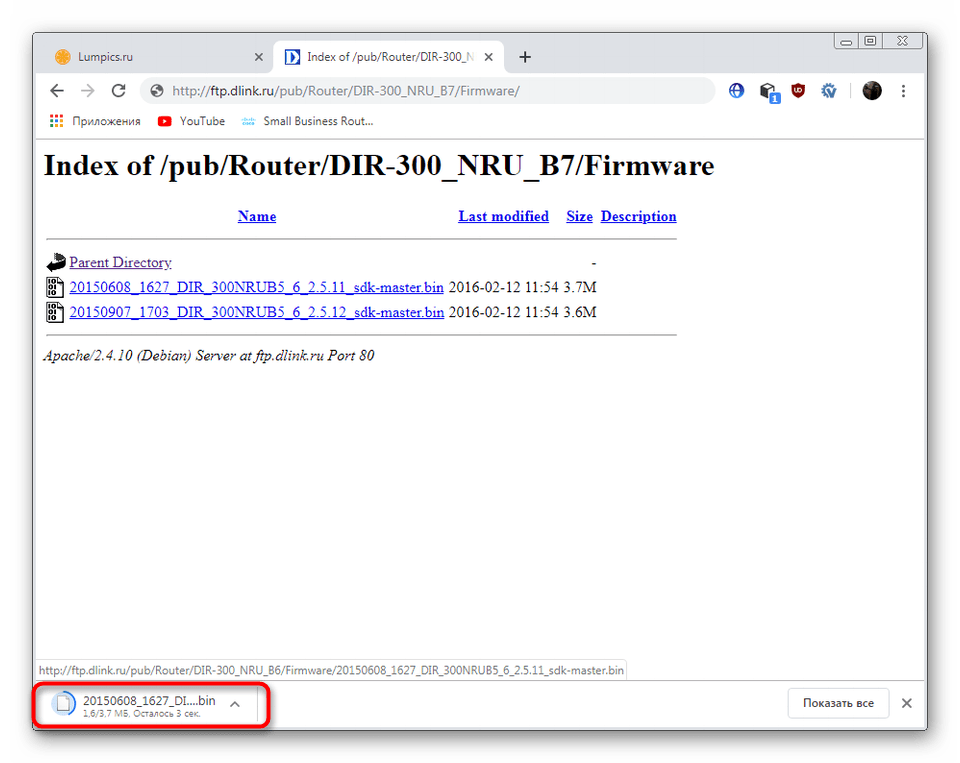Click the Apache/2.4.10 (Debian) Server footer text
Viewport: 960px width, 763px height.
[x=209, y=356]
